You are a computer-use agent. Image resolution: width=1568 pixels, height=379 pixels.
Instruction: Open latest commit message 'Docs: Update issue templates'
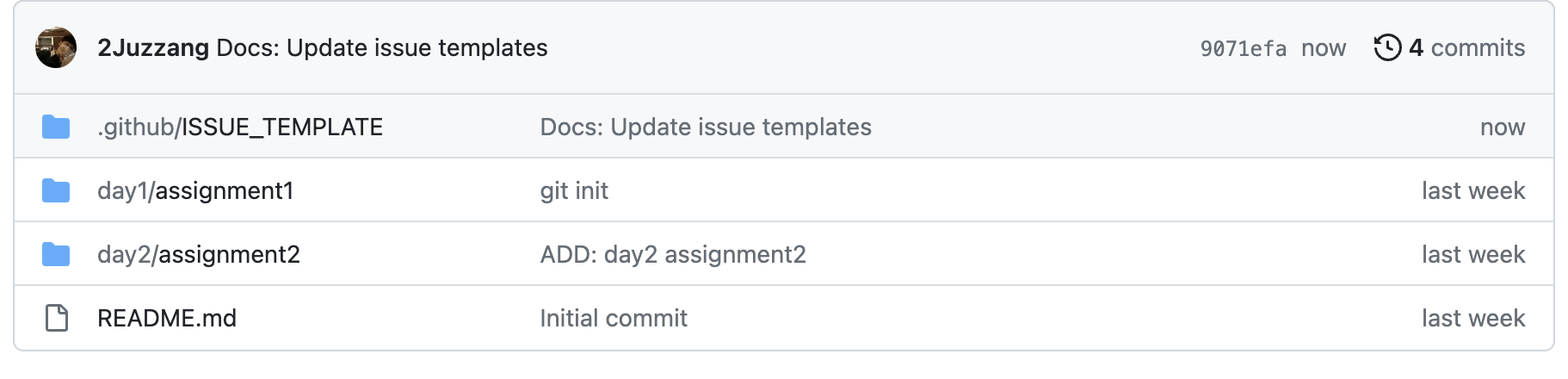click(x=381, y=47)
